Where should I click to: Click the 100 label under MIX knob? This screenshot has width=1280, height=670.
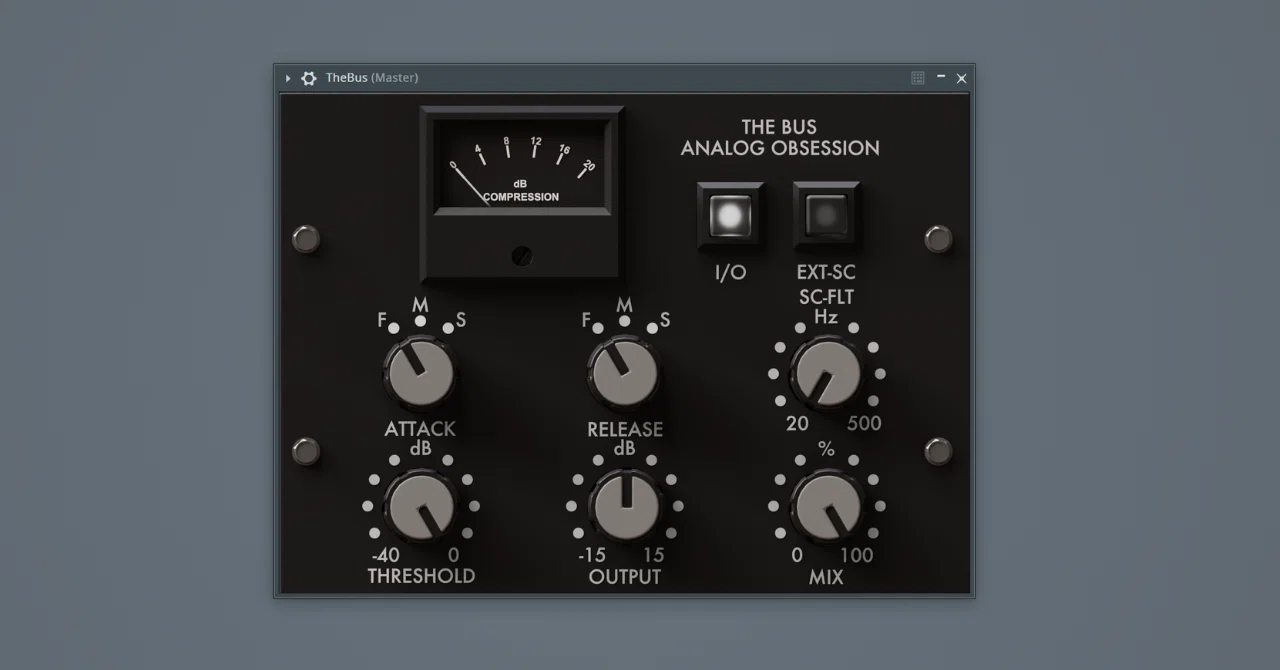coord(856,556)
